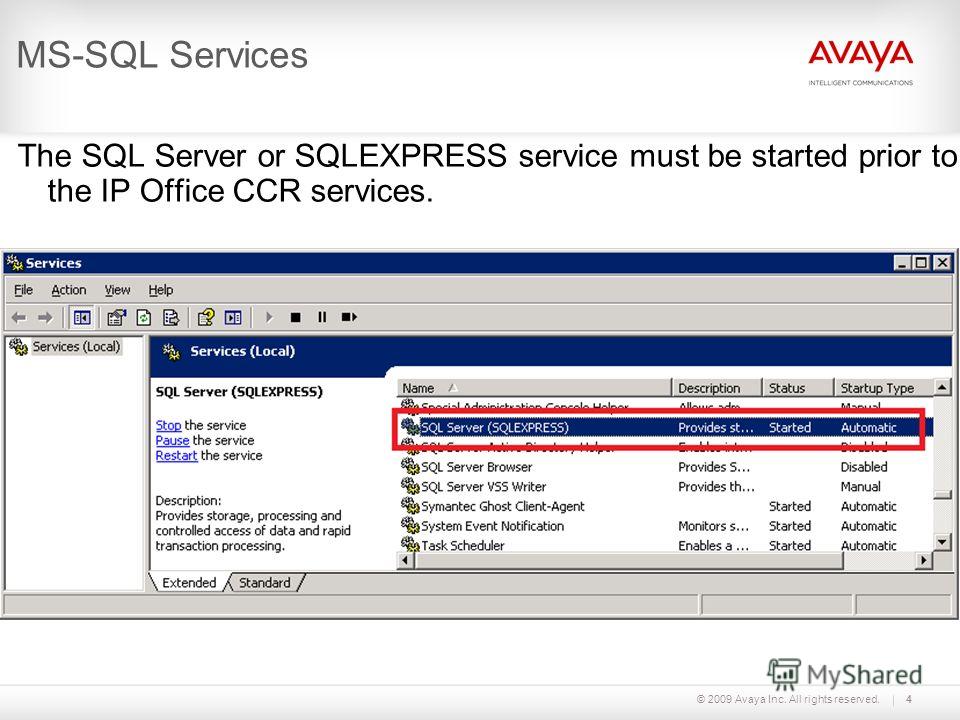Click the horizontal scrollbar left arrow

click(405, 560)
